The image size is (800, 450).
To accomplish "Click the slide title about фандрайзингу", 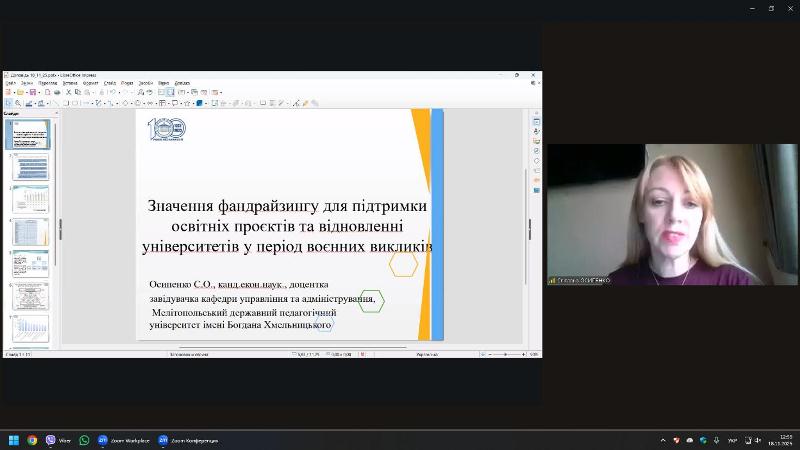I will tap(287, 226).
